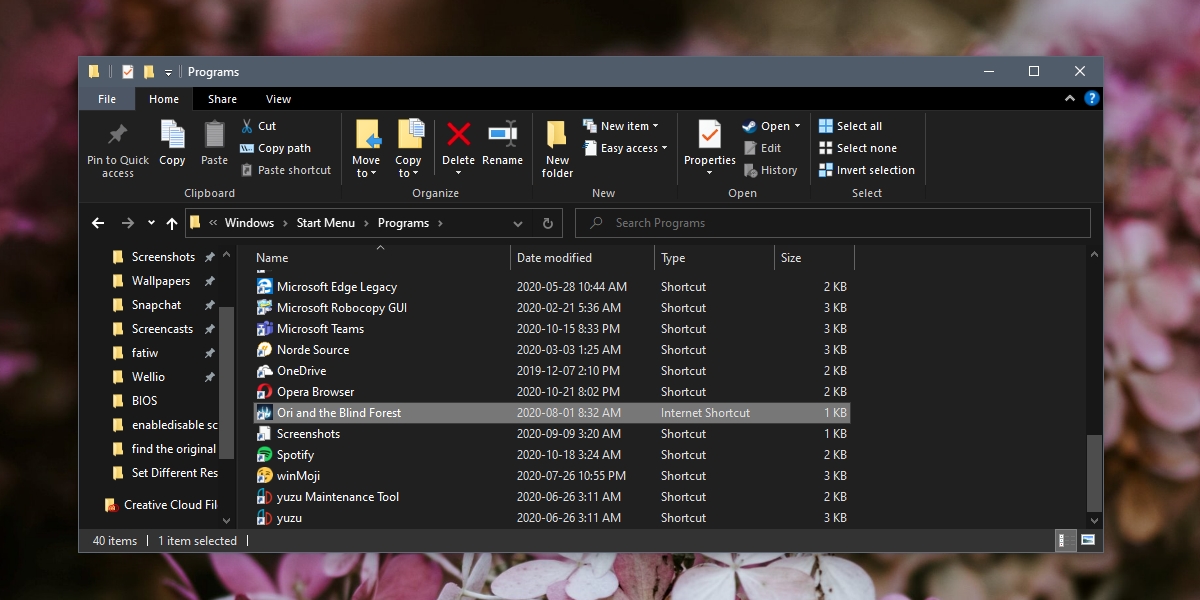Viewport: 1200px width, 600px height.
Task: Click Windows in the address breadcrumb
Action: (x=249, y=223)
